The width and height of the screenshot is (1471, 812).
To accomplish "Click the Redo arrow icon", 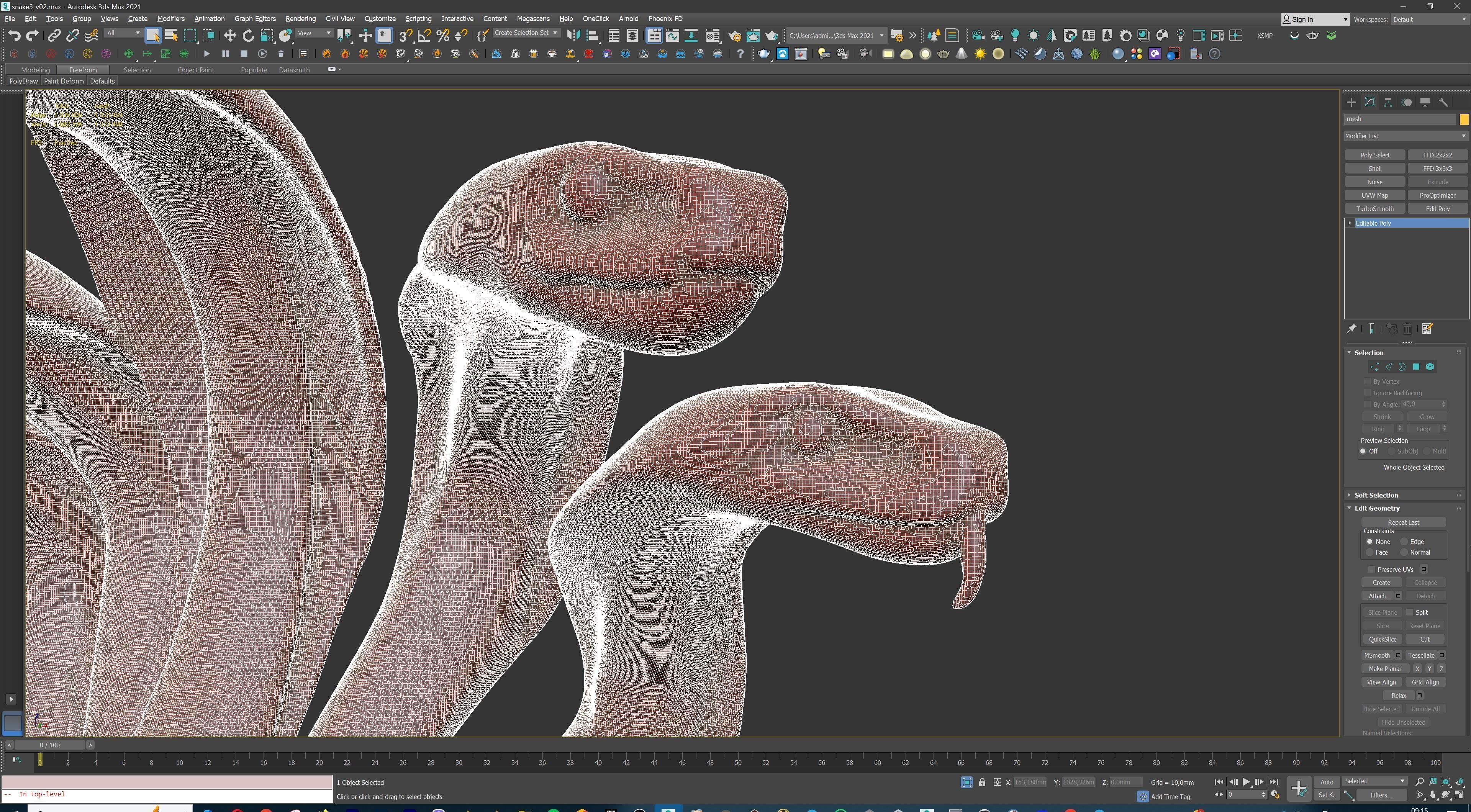I will pos(33,36).
